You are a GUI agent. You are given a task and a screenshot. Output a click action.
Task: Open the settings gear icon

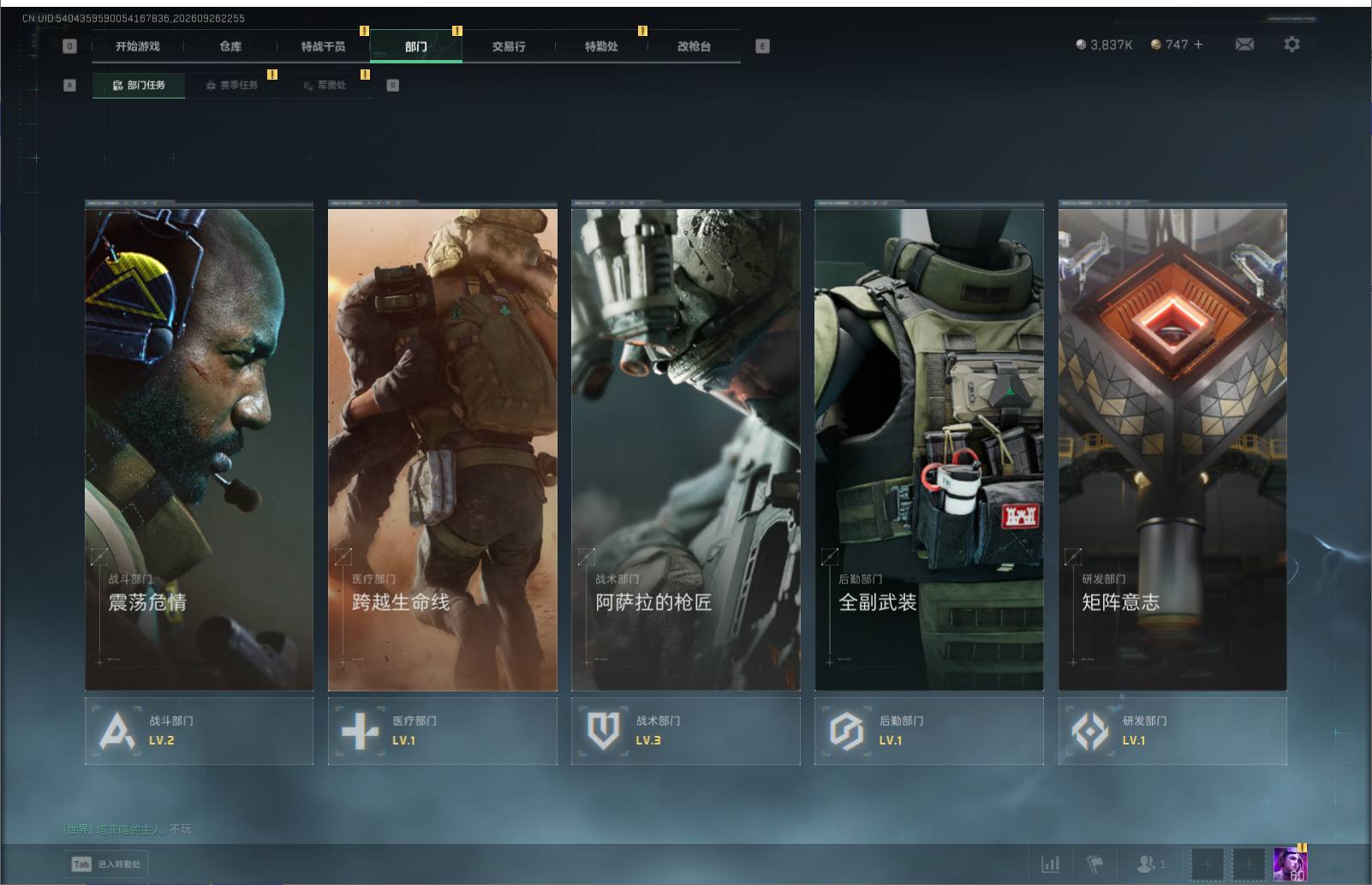pos(1291,44)
